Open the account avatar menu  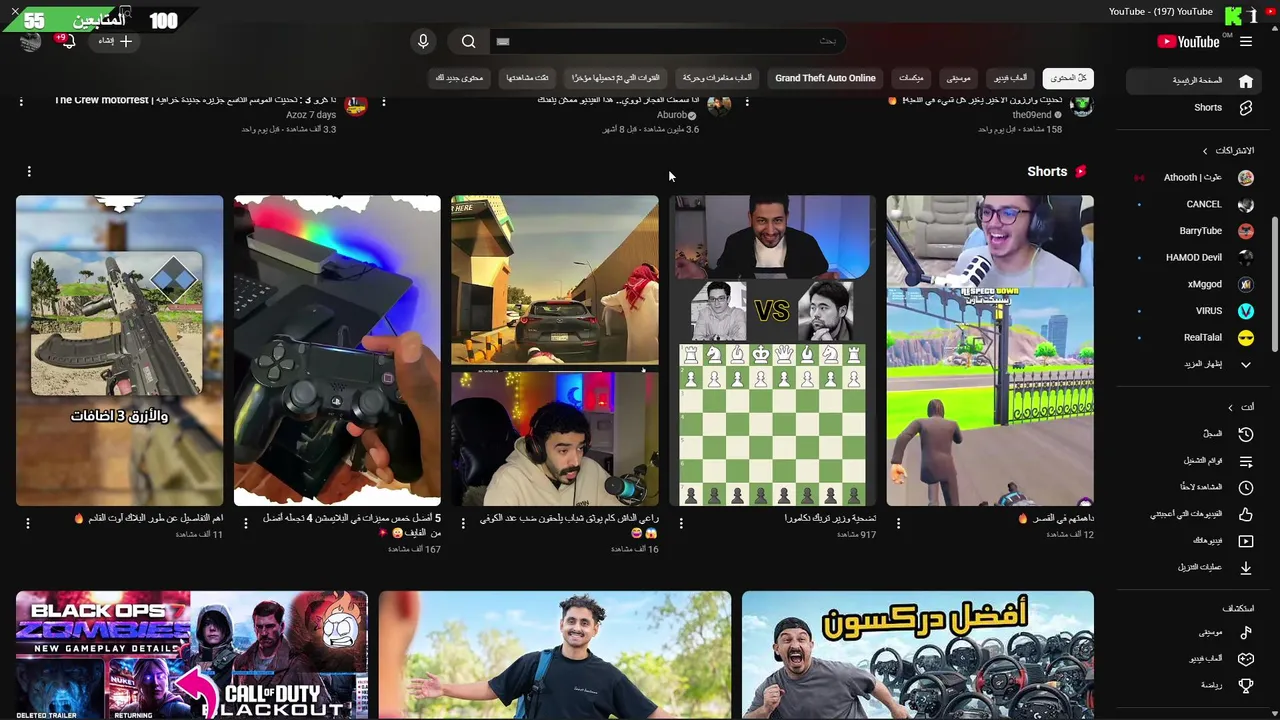pos(30,41)
